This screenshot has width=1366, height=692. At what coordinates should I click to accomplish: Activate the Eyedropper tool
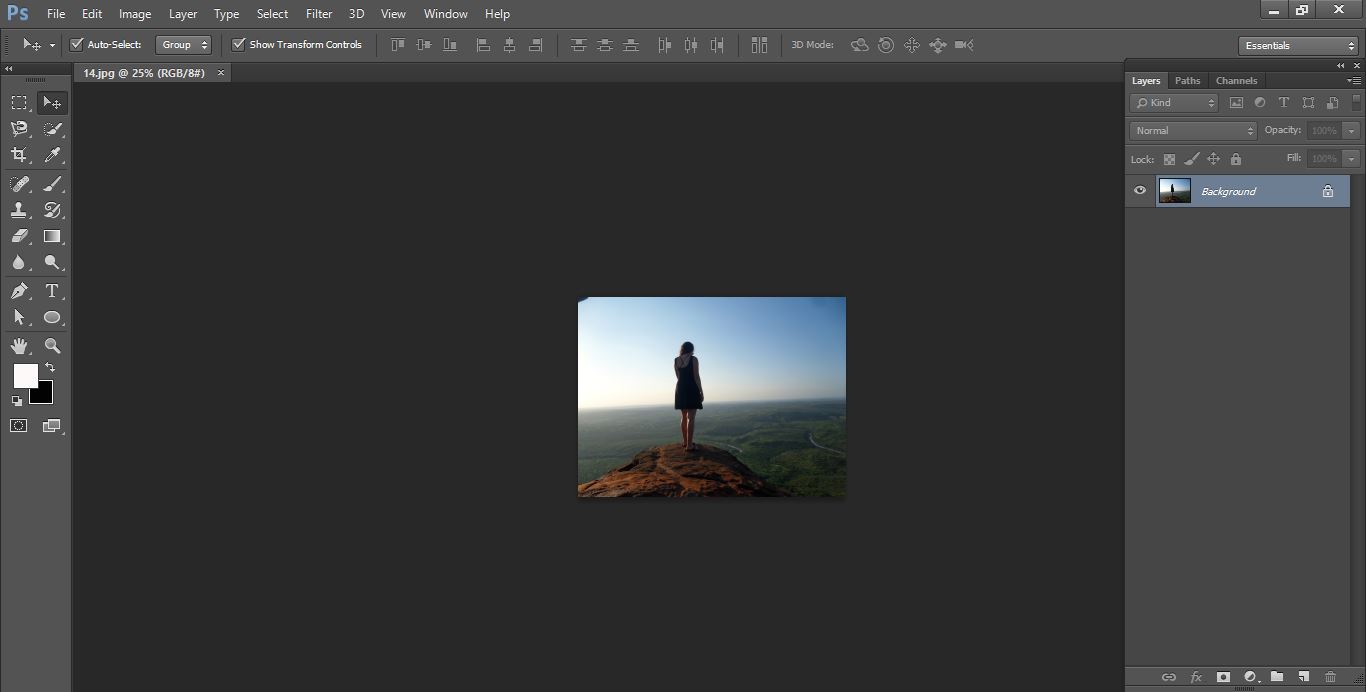pos(52,154)
